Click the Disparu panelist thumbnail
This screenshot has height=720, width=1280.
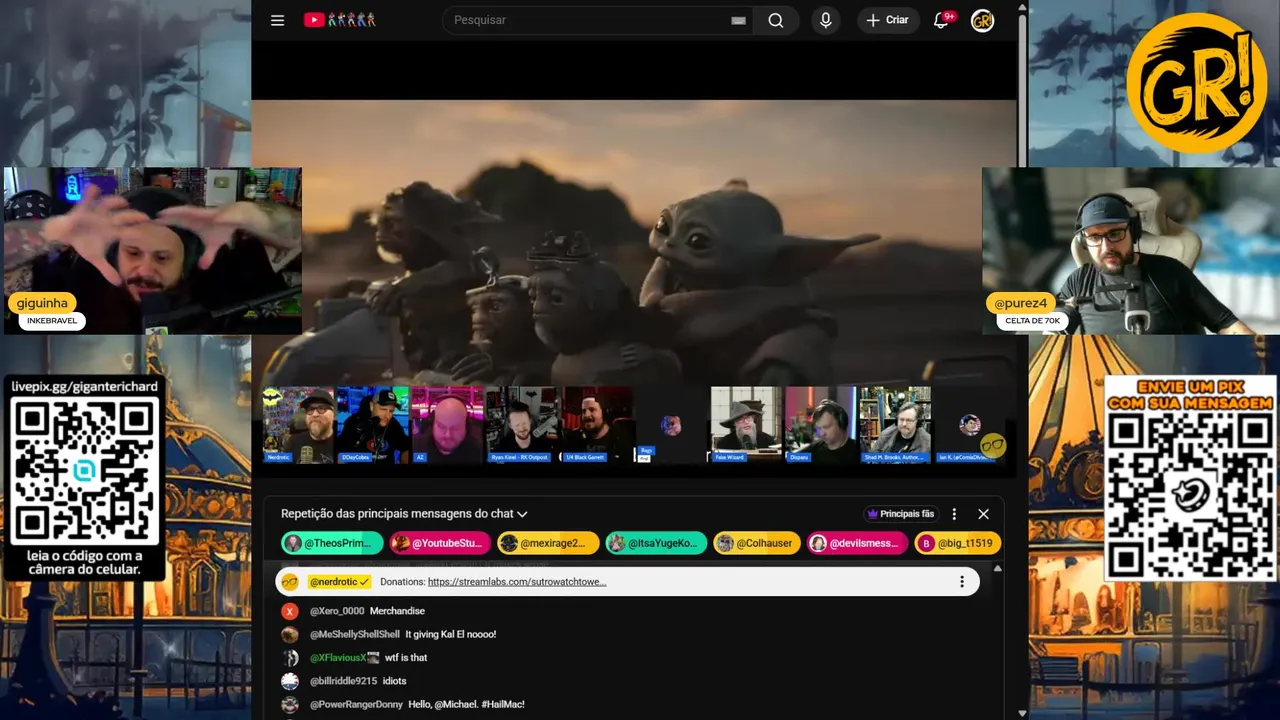pos(821,425)
